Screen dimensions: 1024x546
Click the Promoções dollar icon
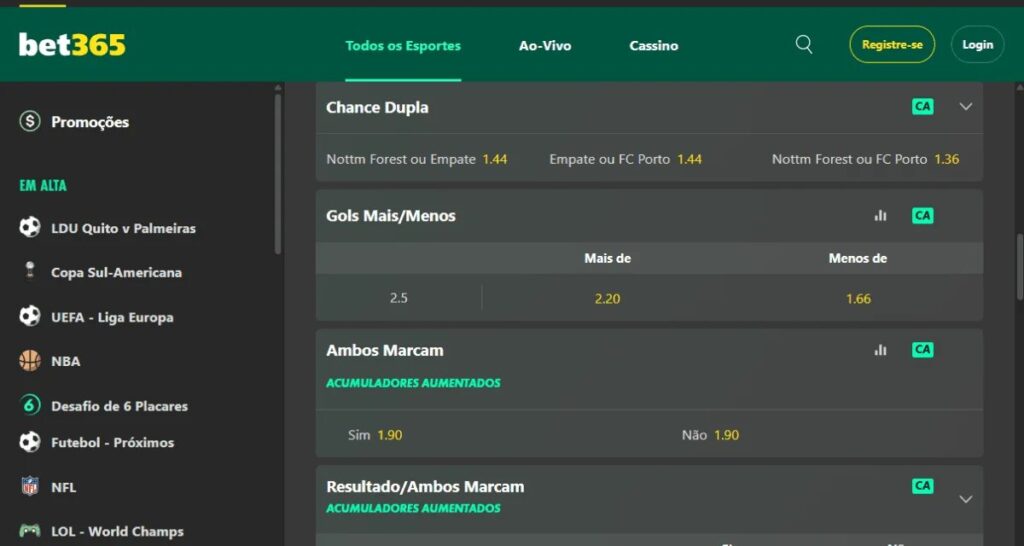pyautogui.click(x=30, y=122)
